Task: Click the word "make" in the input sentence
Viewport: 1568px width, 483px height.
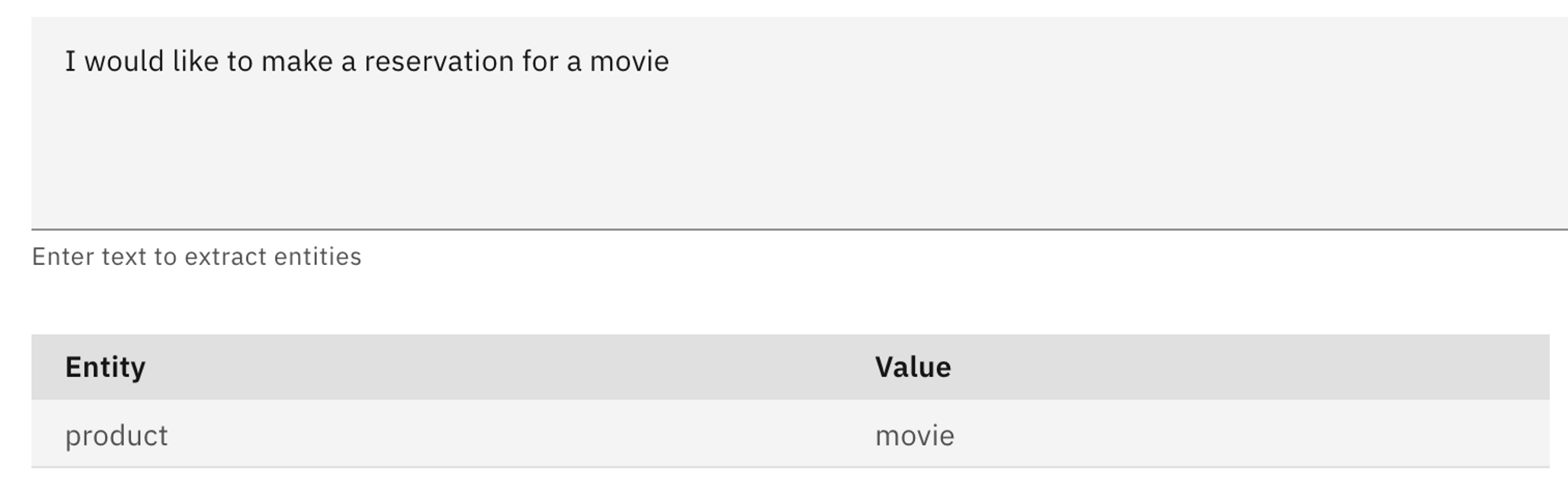Action: click(296, 61)
